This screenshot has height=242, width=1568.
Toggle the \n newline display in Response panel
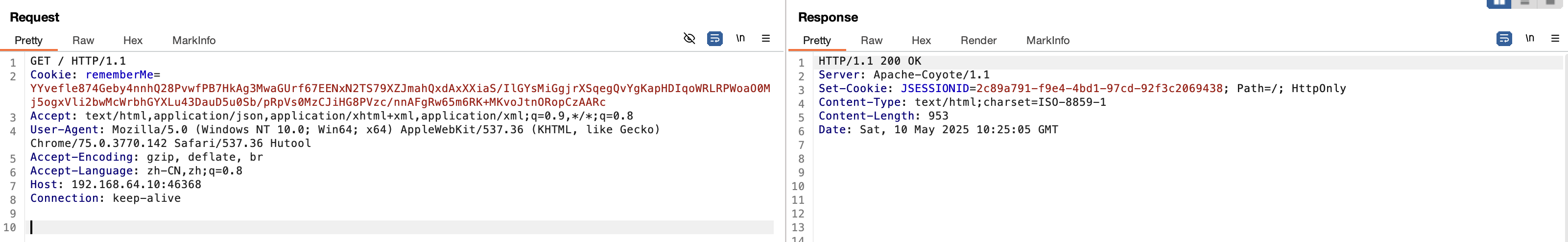(x=1530, y=38)
